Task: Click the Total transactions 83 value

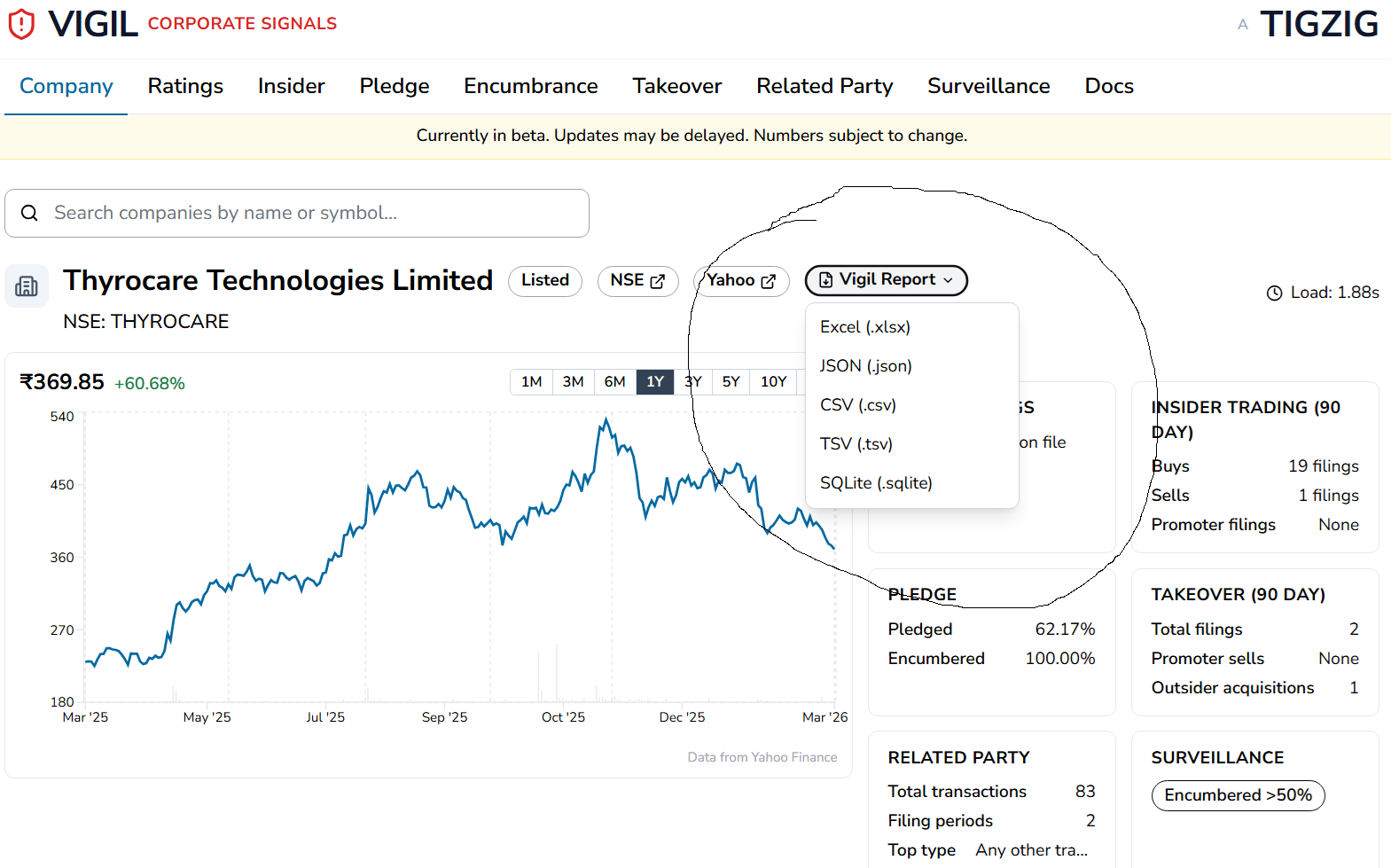Action: coord(1085,792)
